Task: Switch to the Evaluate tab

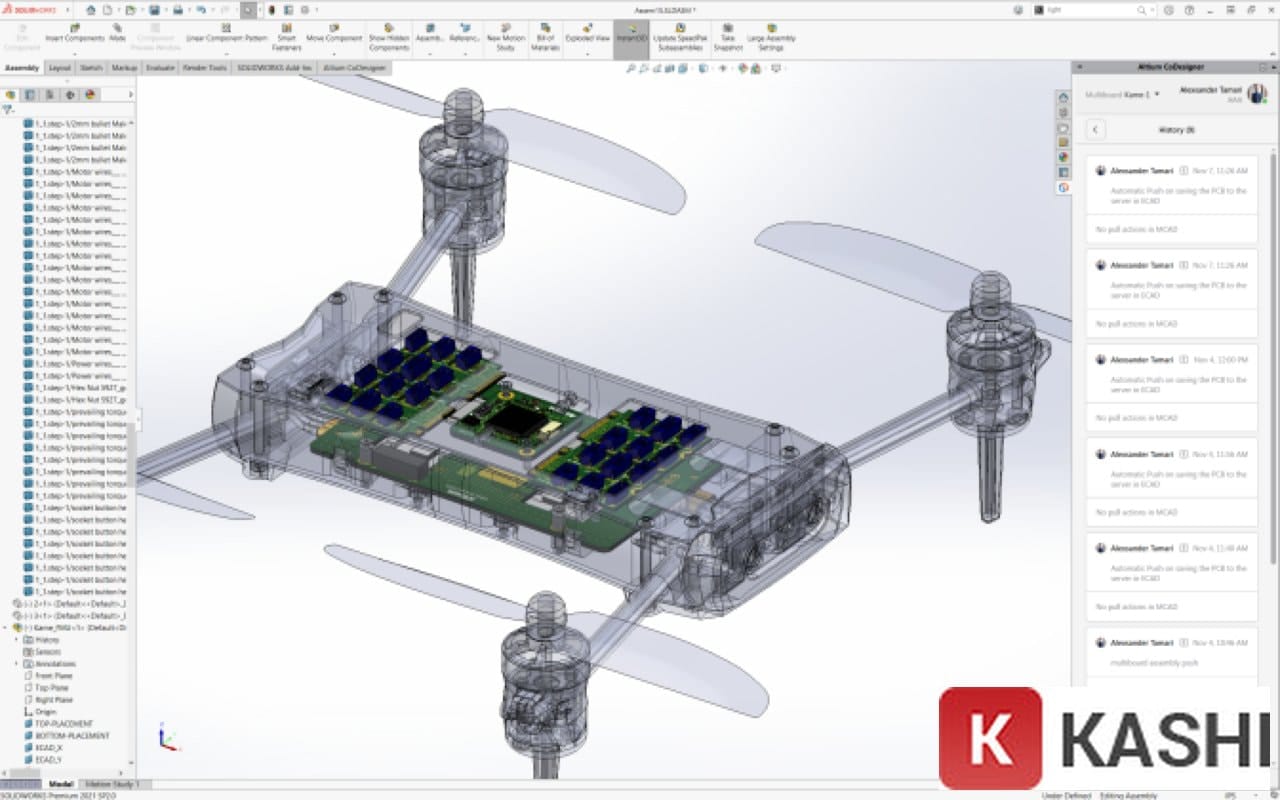Action: tap(159, 68)
